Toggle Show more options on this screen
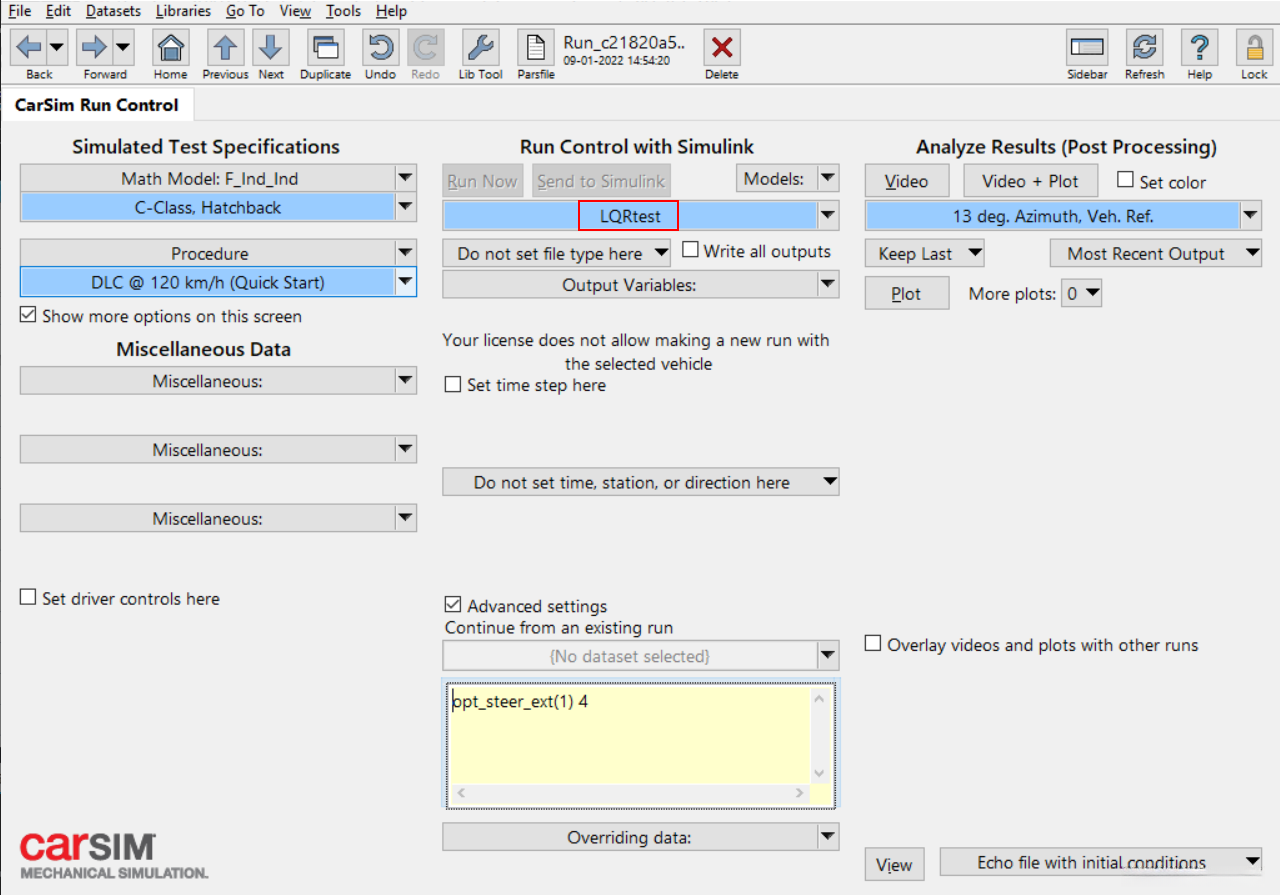Screen dimensions: 1280x895 coord(28,316)
